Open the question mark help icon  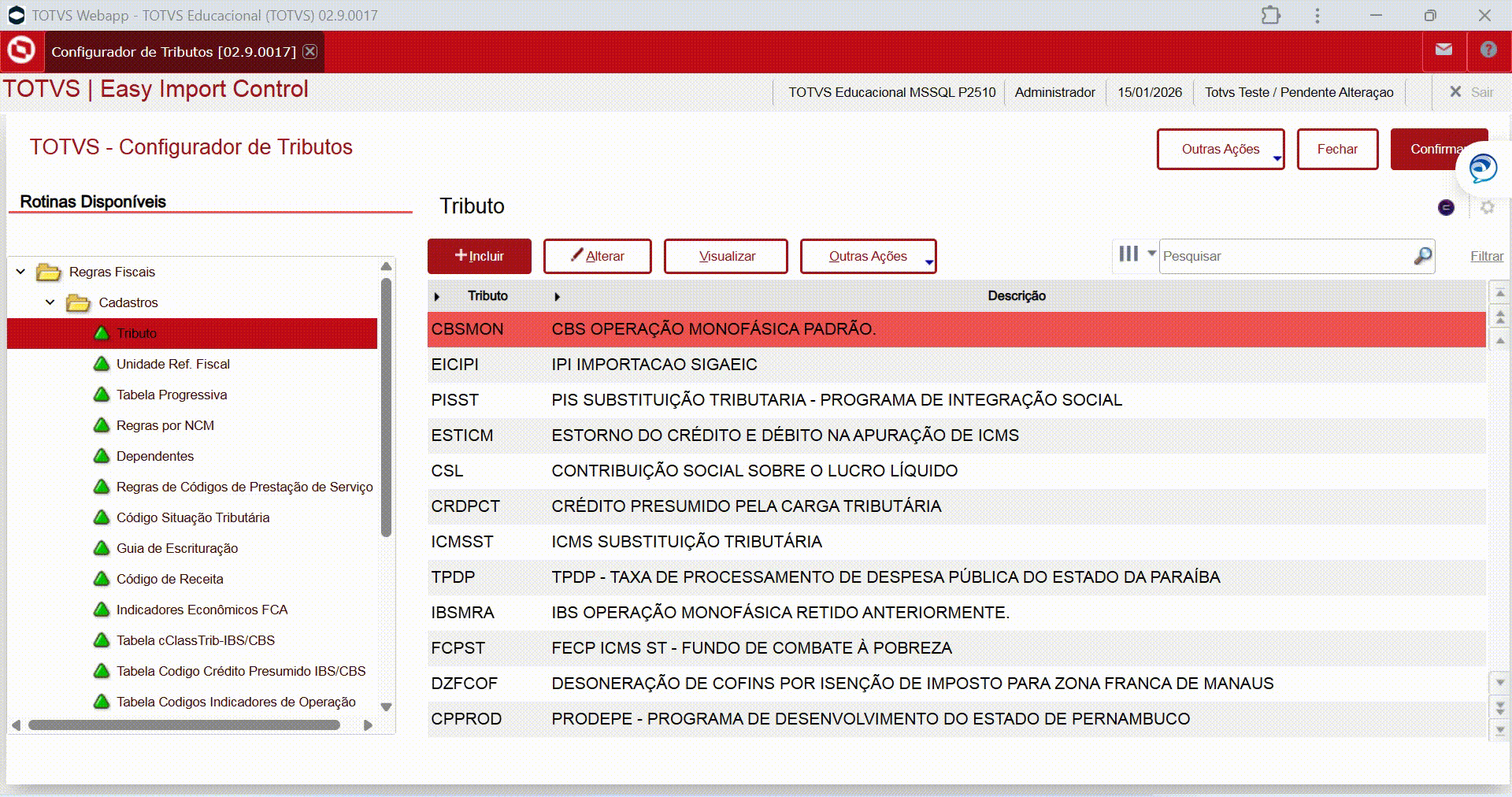pos(1488,50)
